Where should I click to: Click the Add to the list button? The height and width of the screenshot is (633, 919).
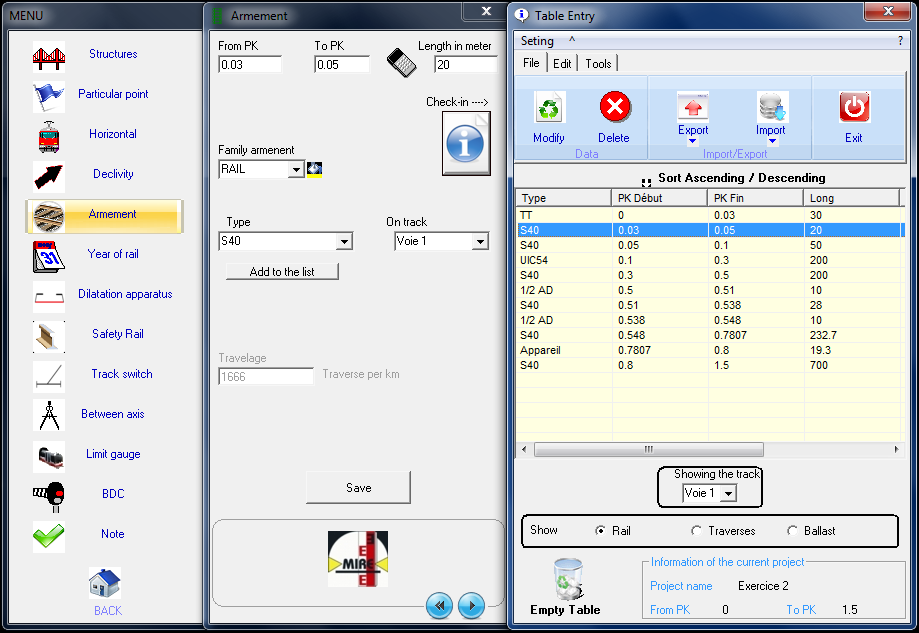coord(282,272)
